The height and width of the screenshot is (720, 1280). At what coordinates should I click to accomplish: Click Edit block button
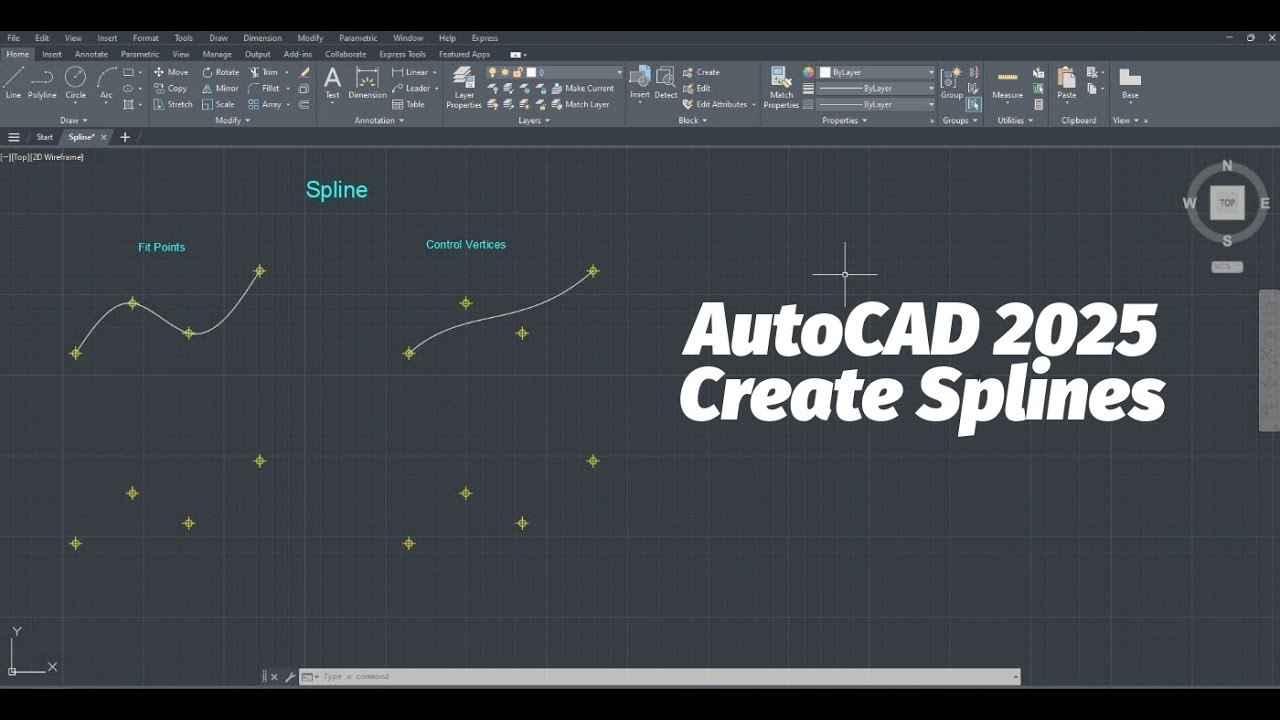(x=697, y=88)
